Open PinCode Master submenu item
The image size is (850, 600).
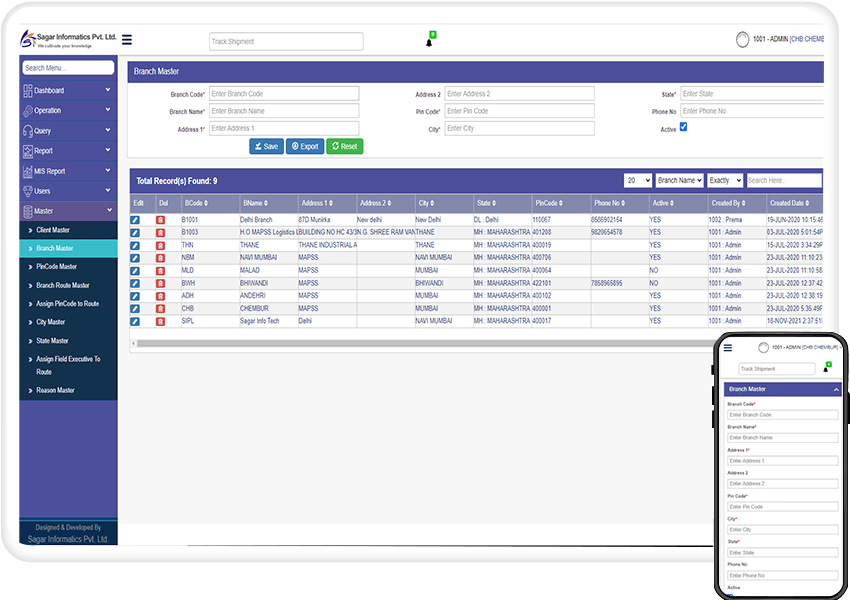[68, 267]
